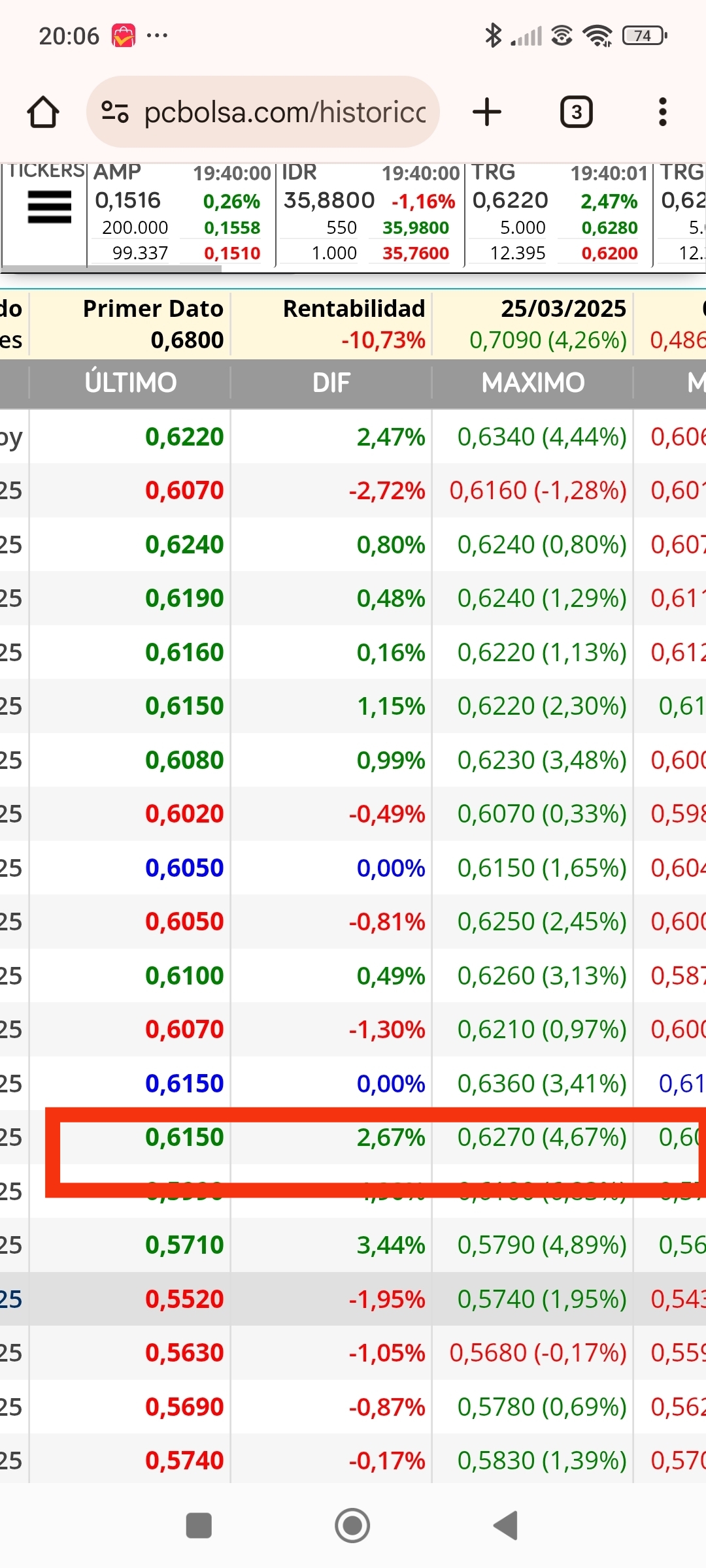Image resolution: width=706 pixels, height=1568 pixels.
Task: Open a new tab with plus icon
Action: (x=487, y=112)
